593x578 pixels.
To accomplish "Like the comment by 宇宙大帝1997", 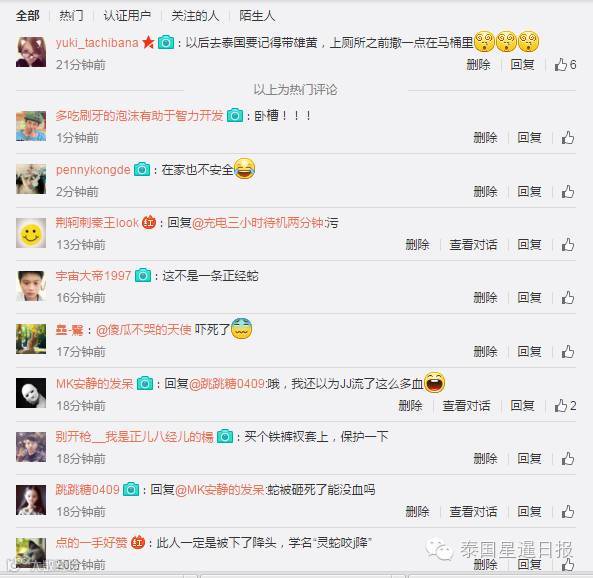I will click(x=568, y=298).
